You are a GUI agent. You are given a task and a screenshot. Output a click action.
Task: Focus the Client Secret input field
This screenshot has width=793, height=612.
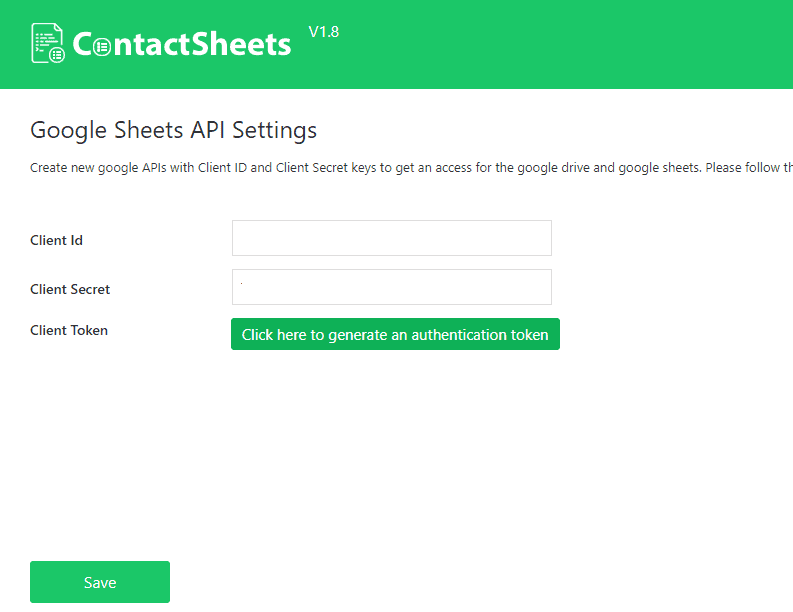click(x=391, y=287)
